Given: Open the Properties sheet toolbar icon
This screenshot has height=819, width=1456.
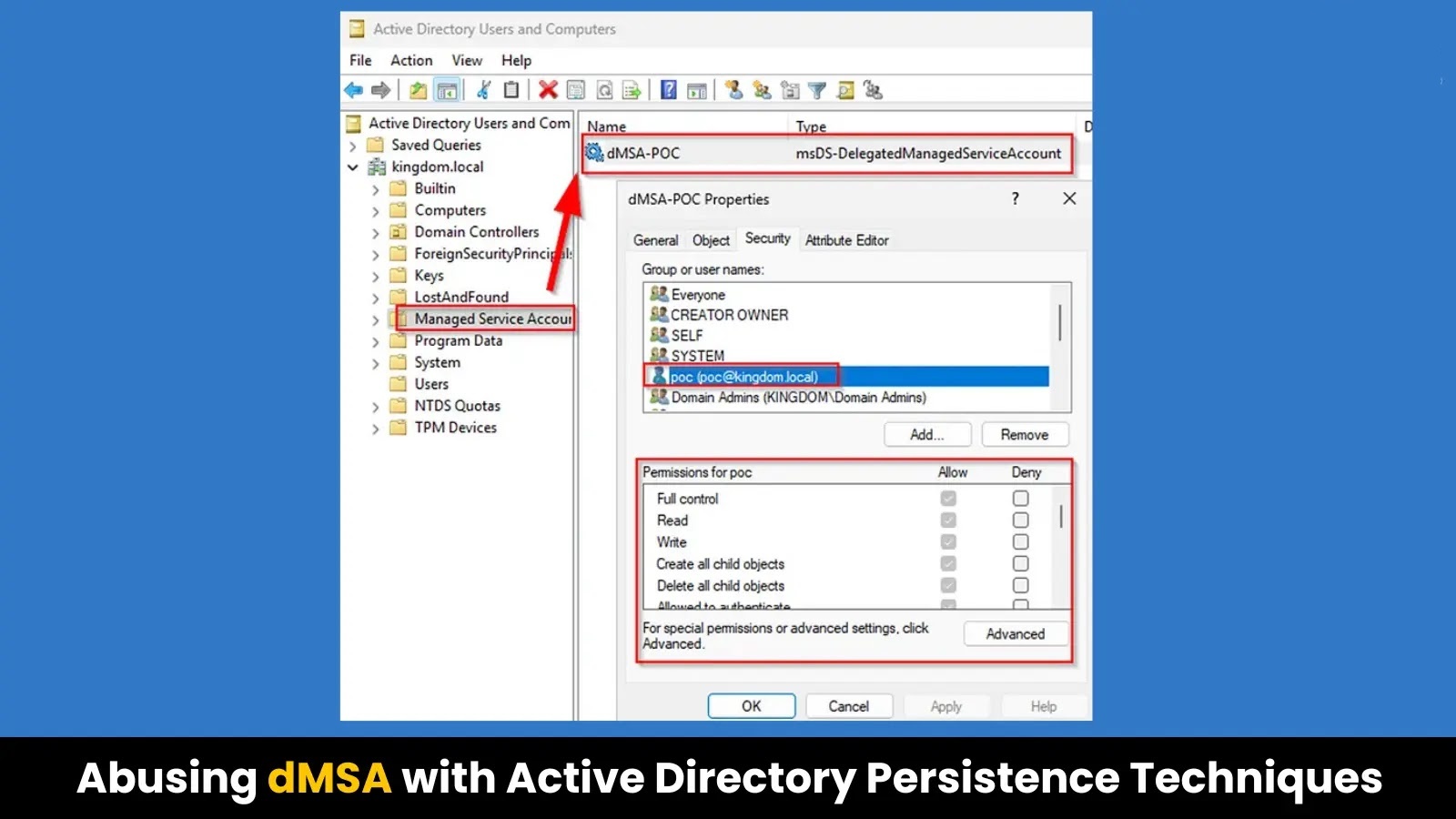Looking at the screenshot, I should click(575, 89).
